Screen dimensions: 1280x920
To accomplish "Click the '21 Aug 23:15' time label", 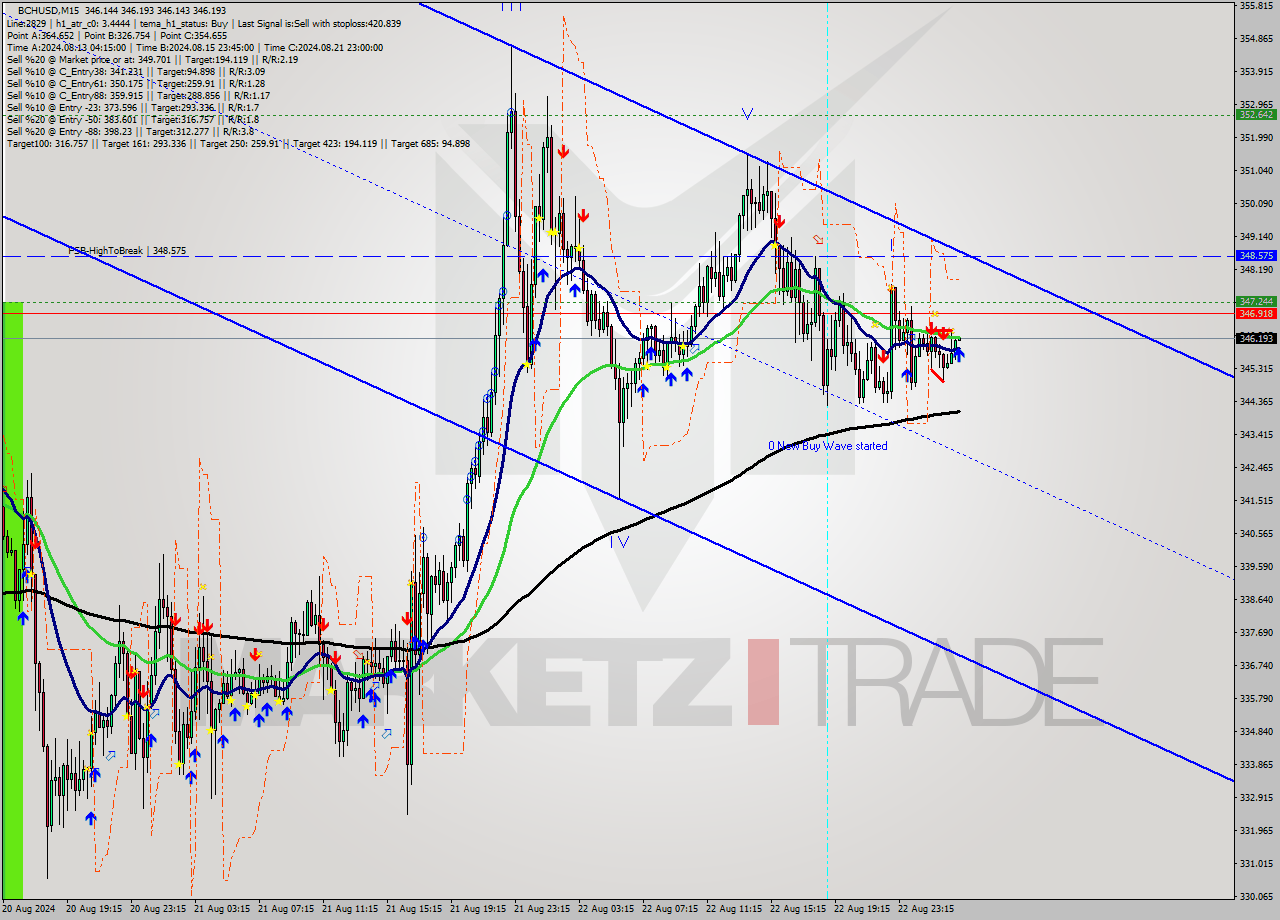I will [542, 909].
